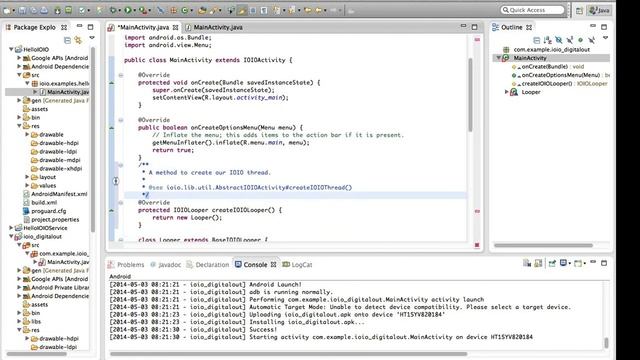The image size is (640, 360).
Task: Open the Problems tab
Action: [x=126, y=264]
